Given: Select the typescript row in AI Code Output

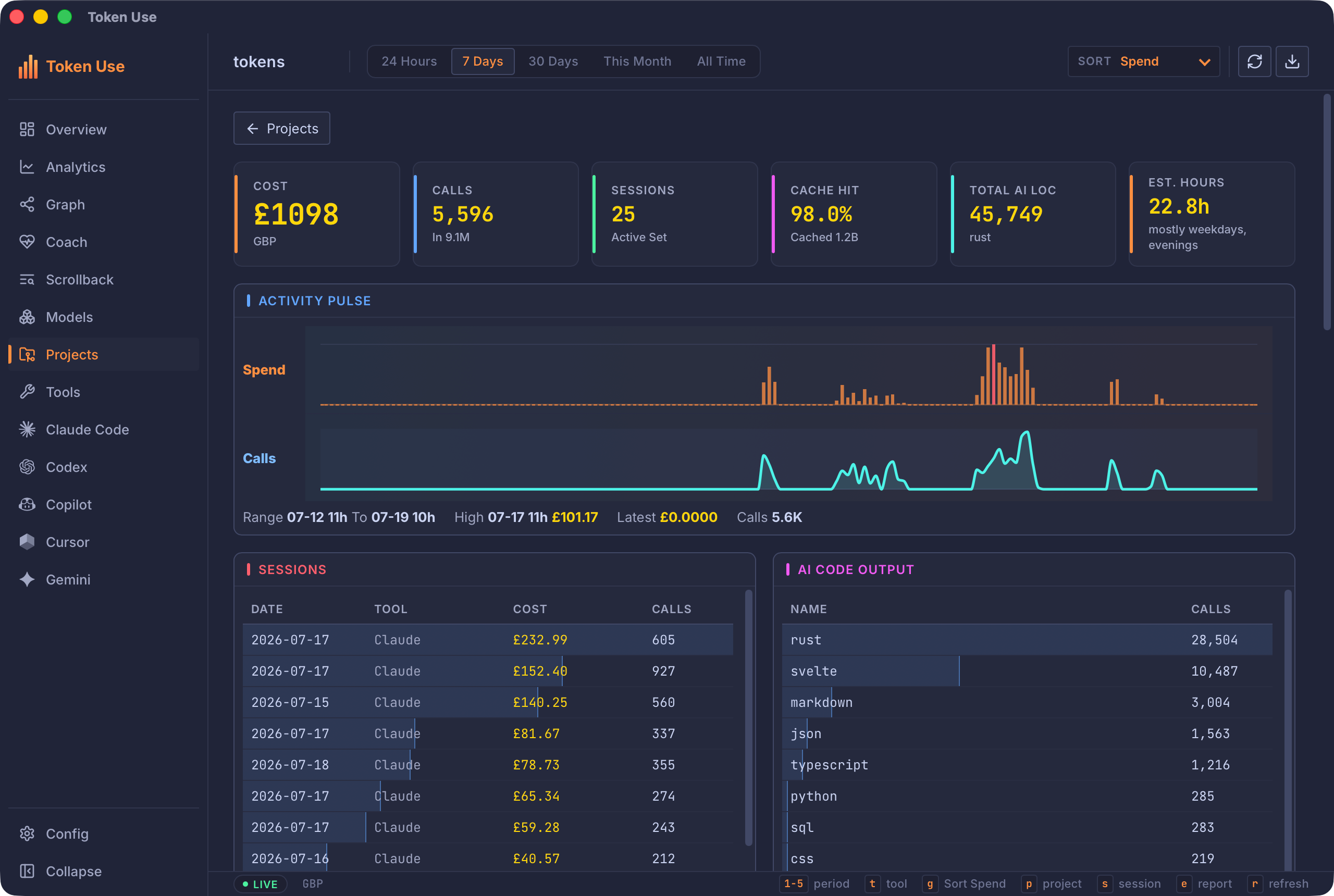Looking at the screenshot, I should (1027, 765).
